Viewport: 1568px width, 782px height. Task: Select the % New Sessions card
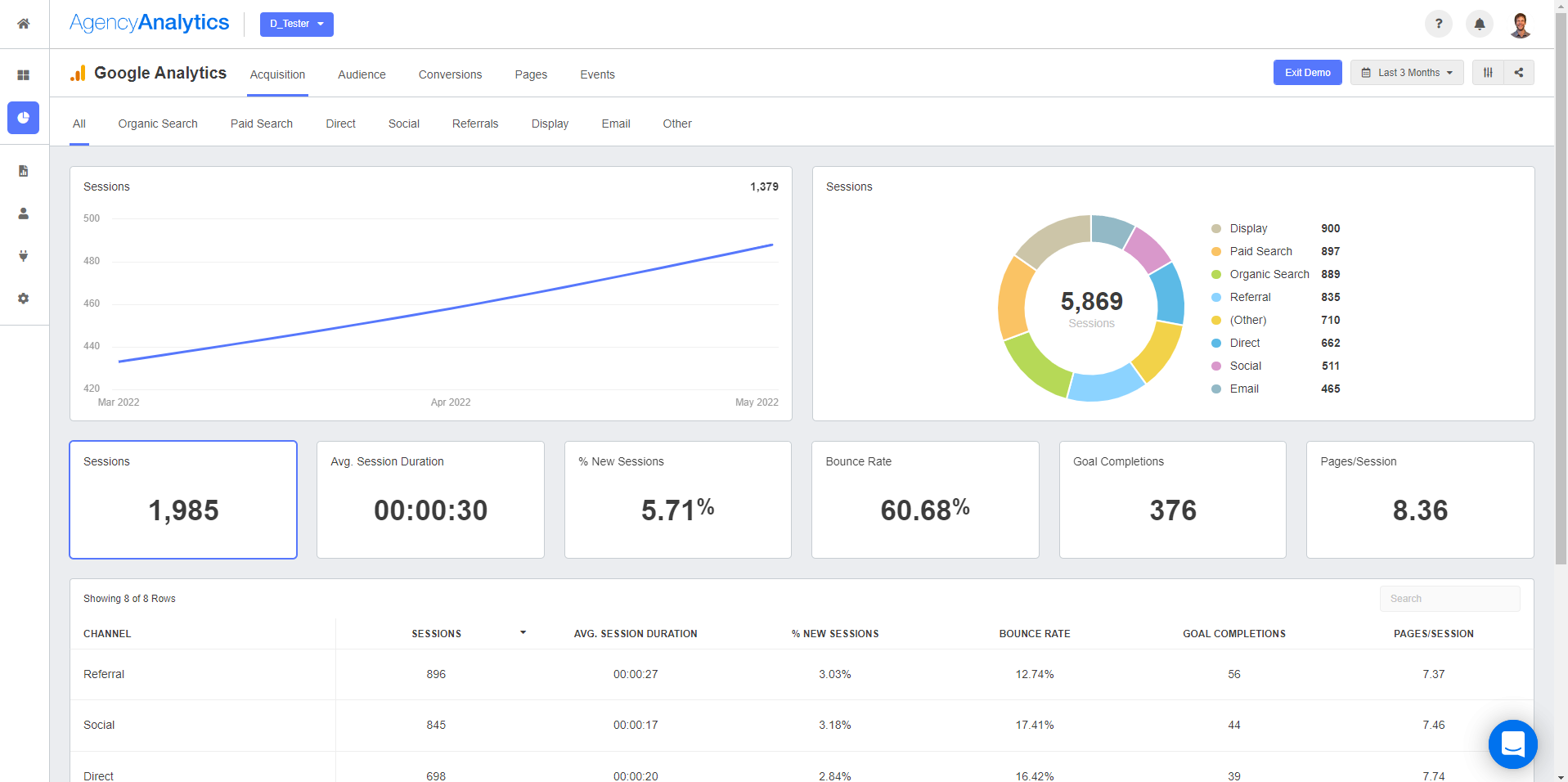coord(678,500)
